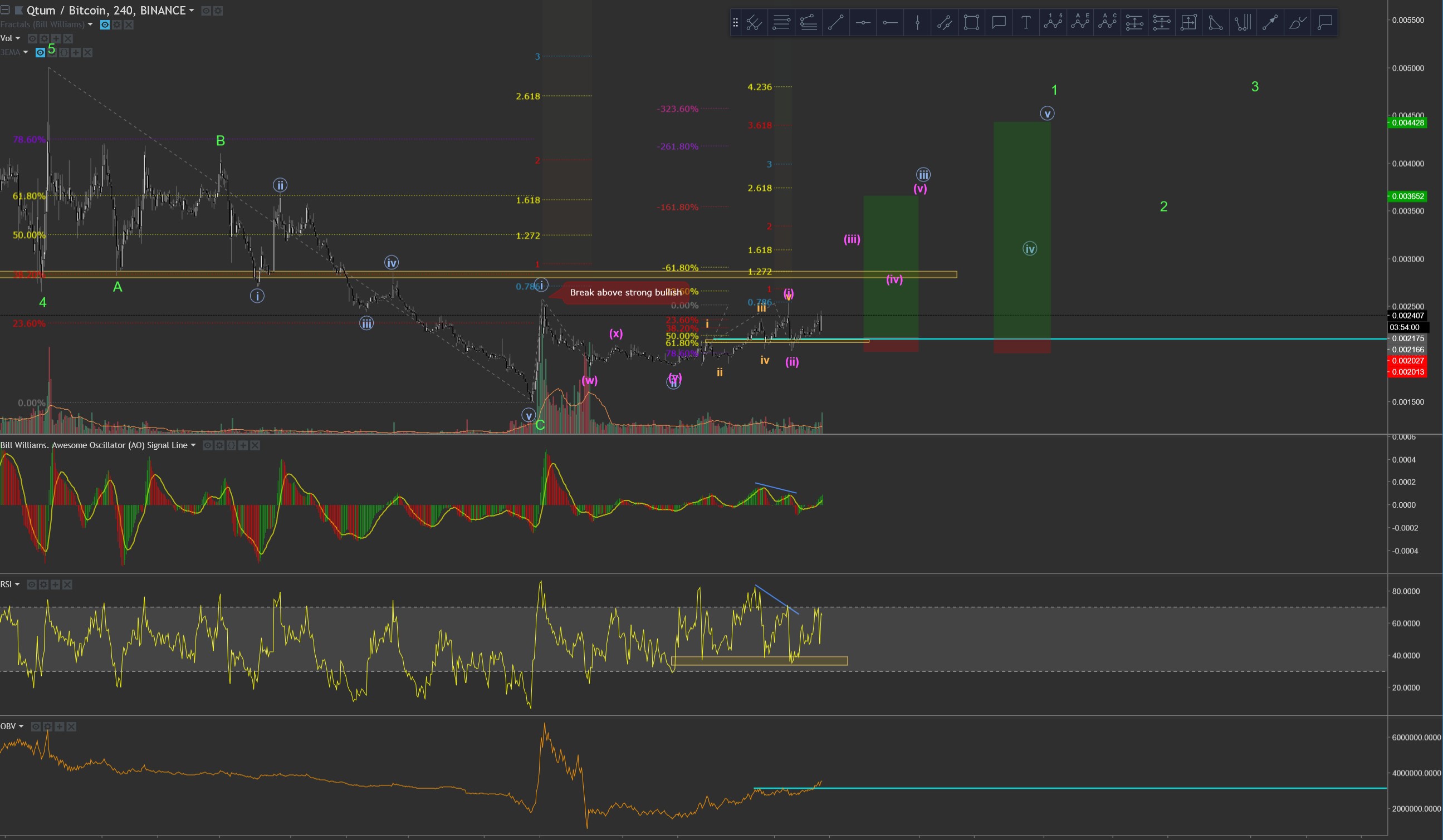The width and height of the screenshot is (1443, 840).
Task: Select the Rectangle drawing tool
Action: coord(972,23)
